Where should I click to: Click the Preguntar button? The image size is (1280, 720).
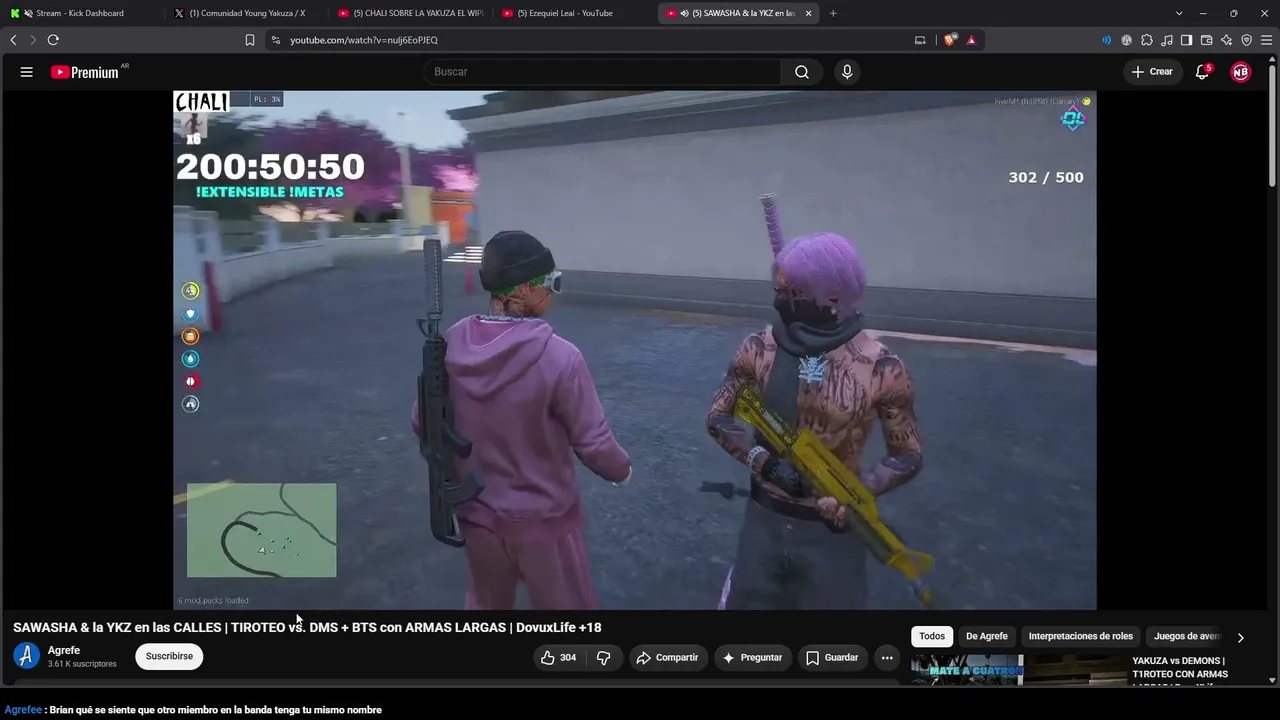click(x=752, y=657)
